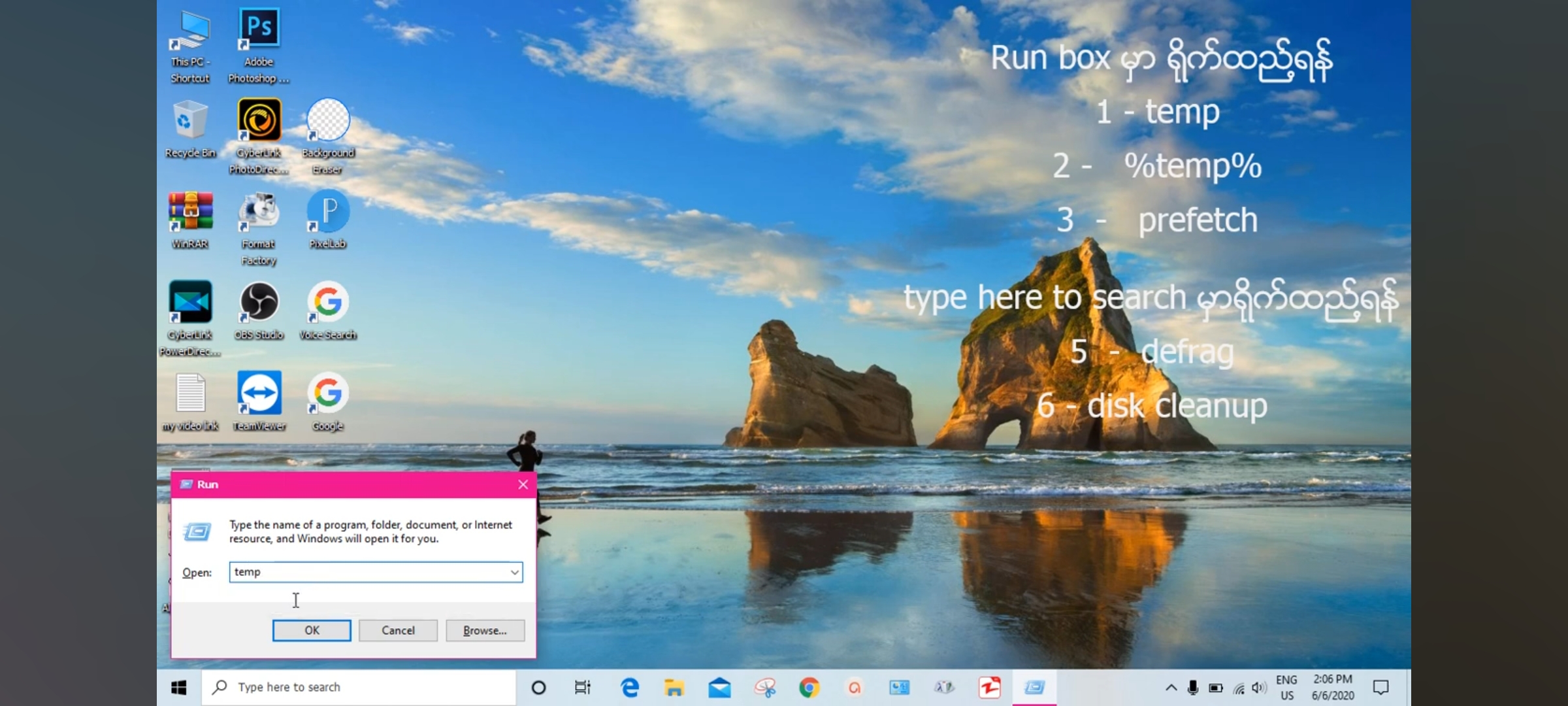Click the ENG US language indicator
1568x706 pixels.
pos(1286,688)
